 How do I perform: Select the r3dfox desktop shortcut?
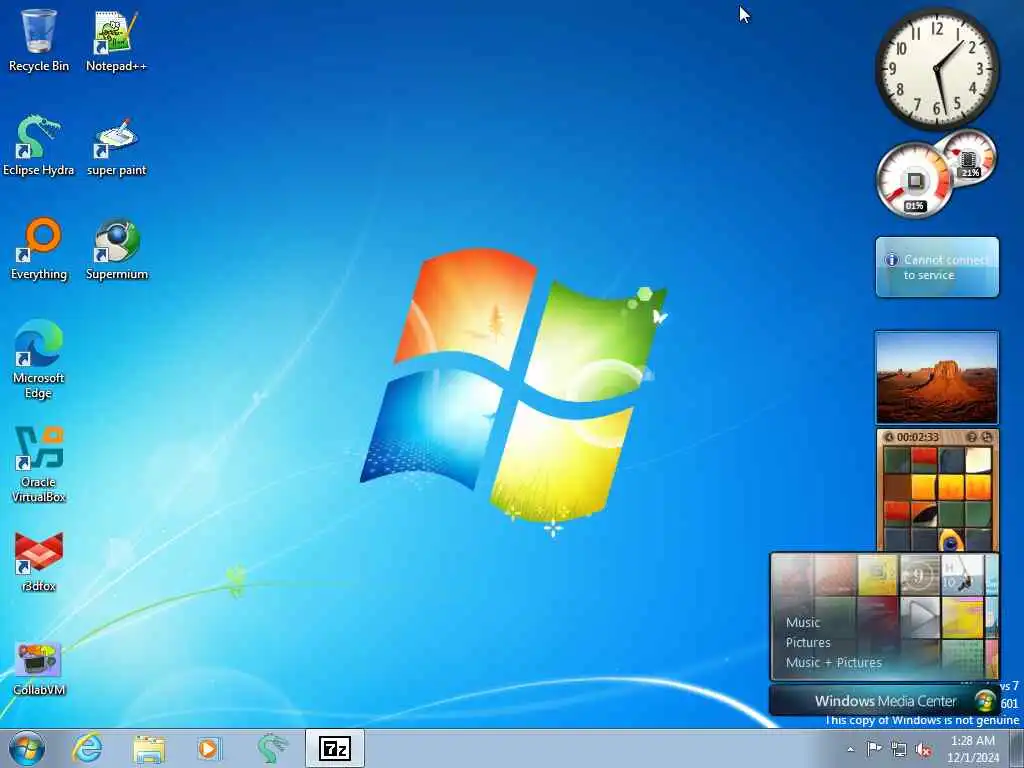(x=39, y=562)
